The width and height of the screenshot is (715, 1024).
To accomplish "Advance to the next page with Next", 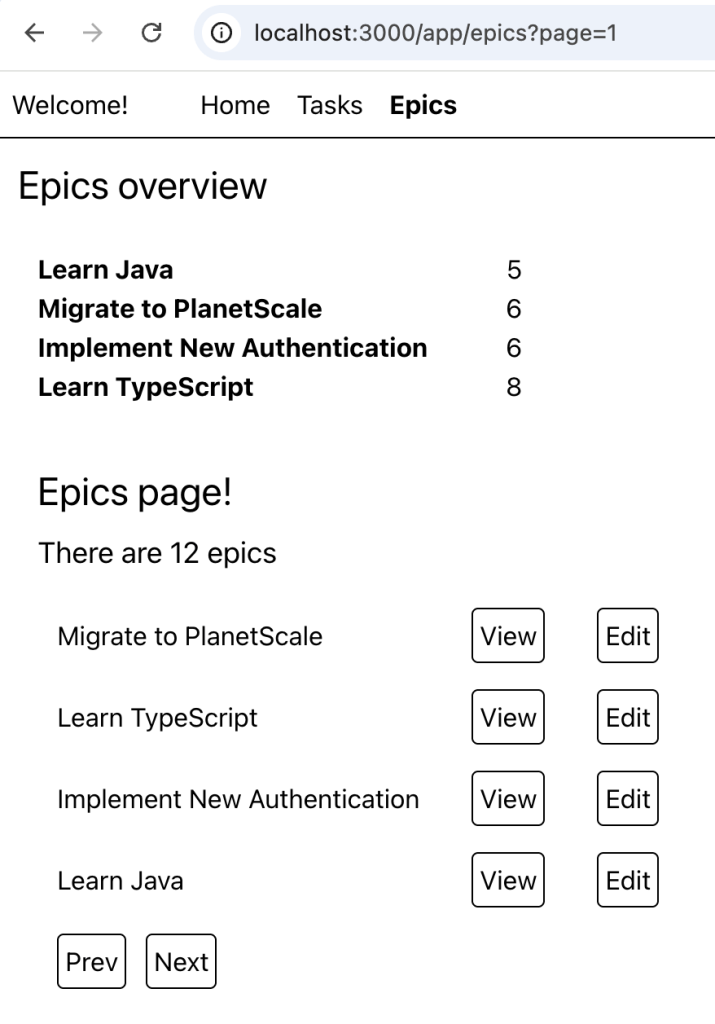I will tap(181, 961).
